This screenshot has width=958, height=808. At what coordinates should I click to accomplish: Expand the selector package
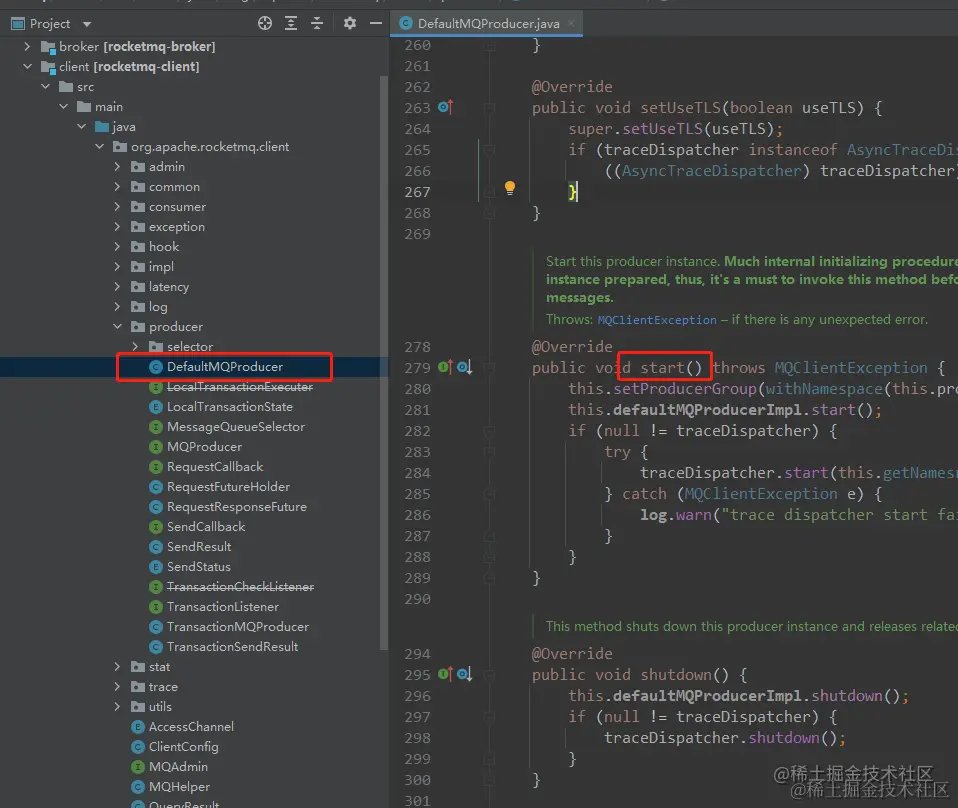(x=136, y=347)
